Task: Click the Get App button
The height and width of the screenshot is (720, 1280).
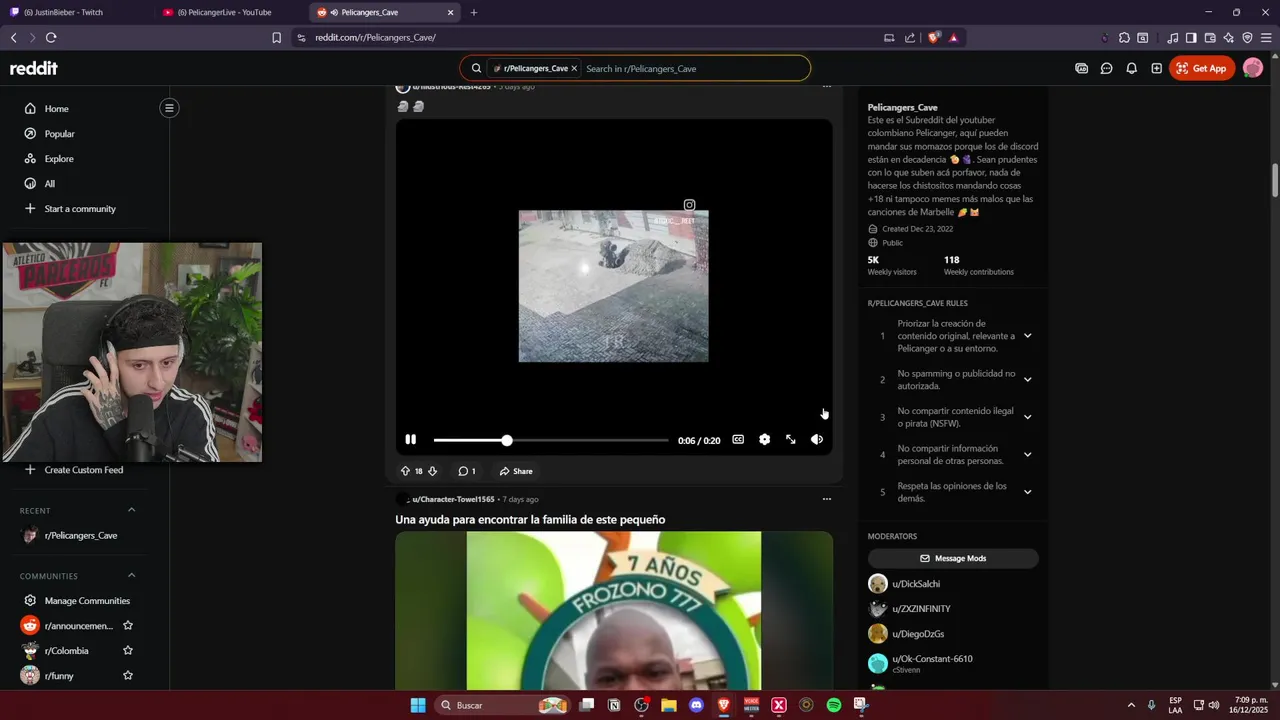Action: coord(1202,69)
